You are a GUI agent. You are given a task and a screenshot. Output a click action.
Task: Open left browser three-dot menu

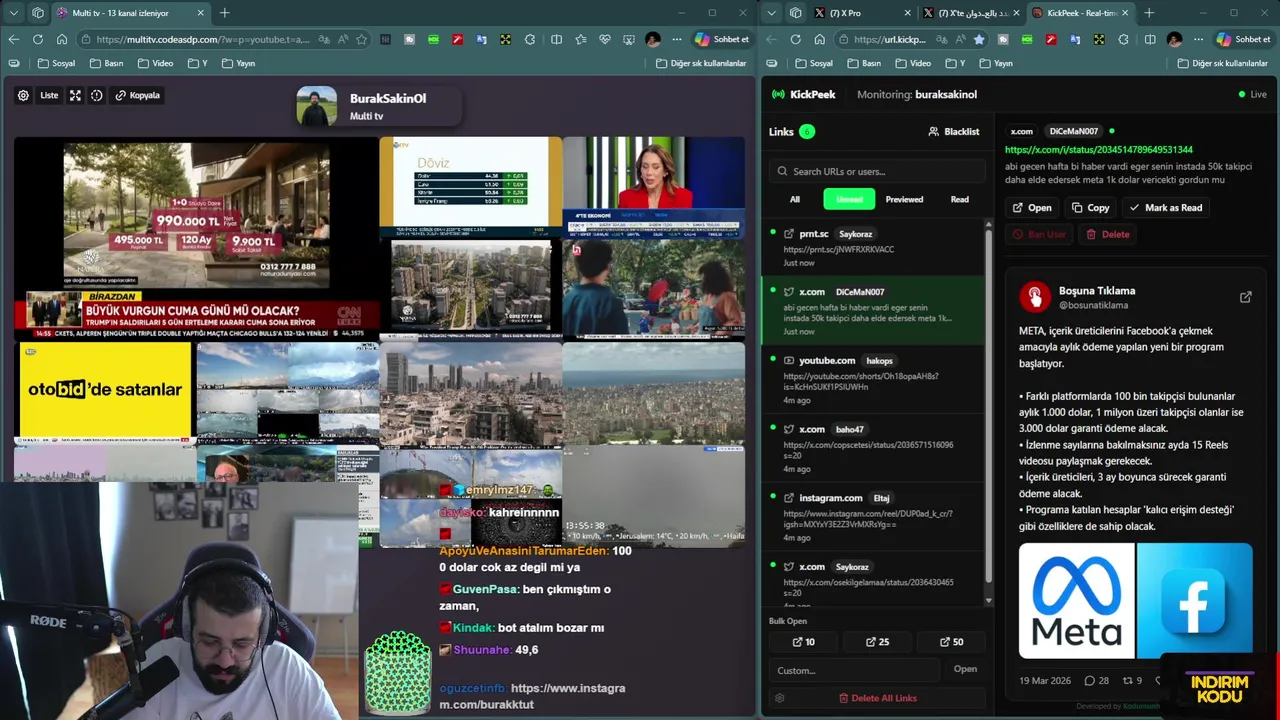click(x=677, y=39)
